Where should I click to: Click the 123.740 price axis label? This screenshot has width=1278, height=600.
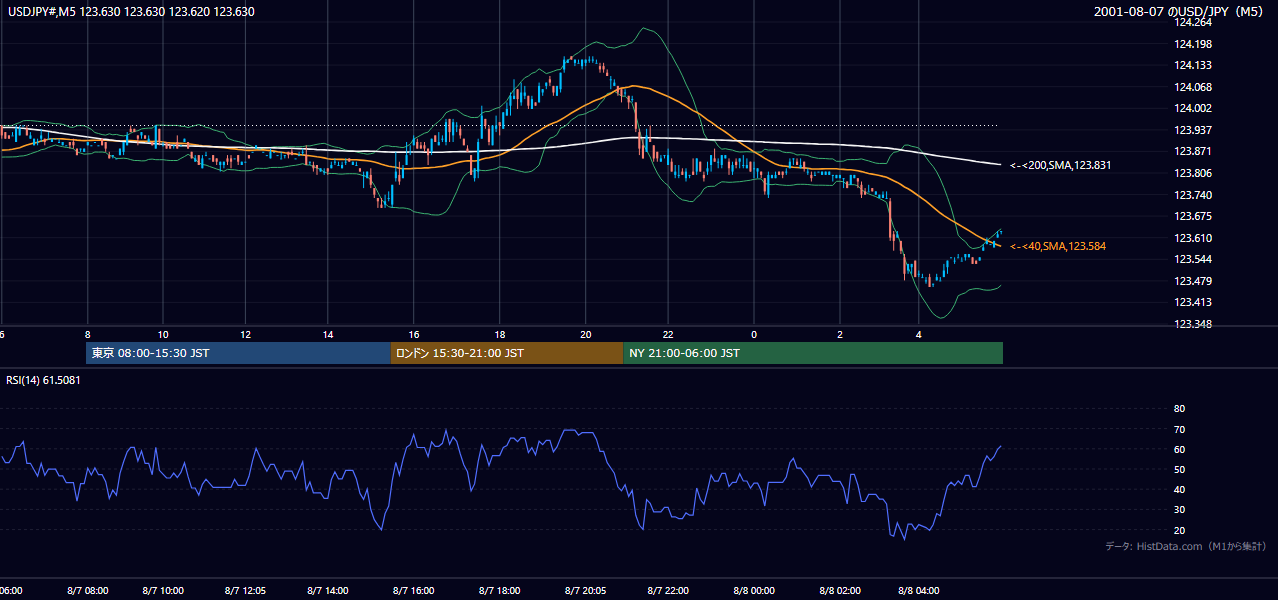pyautogui.click(x=1192, y=195)
